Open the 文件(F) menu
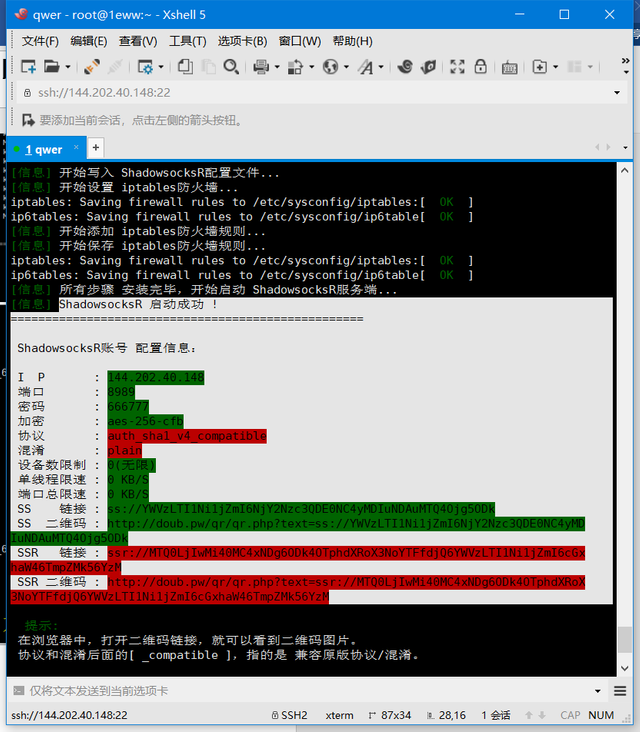640x732 pixels. click(x=40, y=41)
